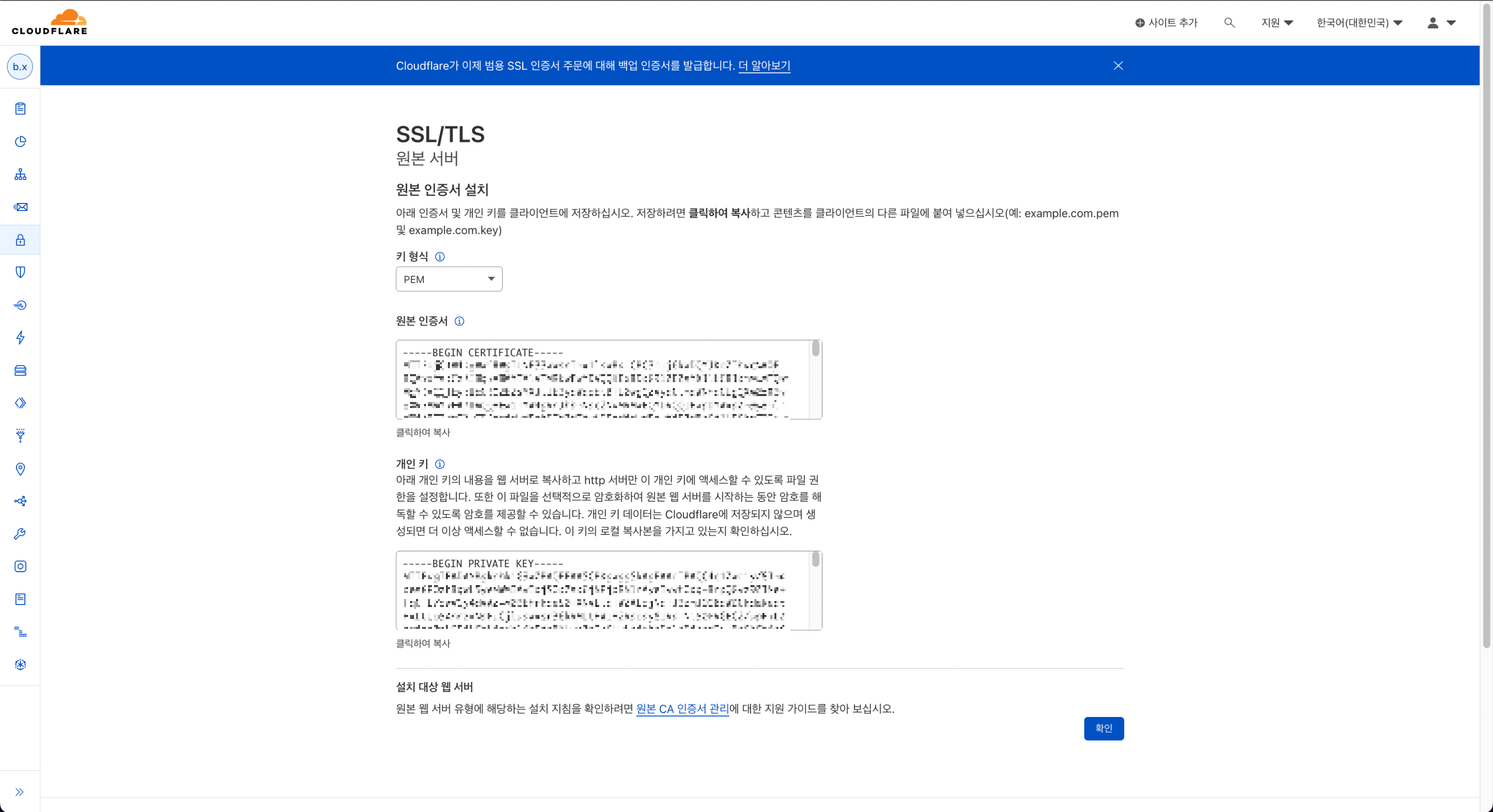This screenshot has height=812, width=1493.
Task: Click the Speed lightning bolt sidebar icon
Action: pos(20,338)
